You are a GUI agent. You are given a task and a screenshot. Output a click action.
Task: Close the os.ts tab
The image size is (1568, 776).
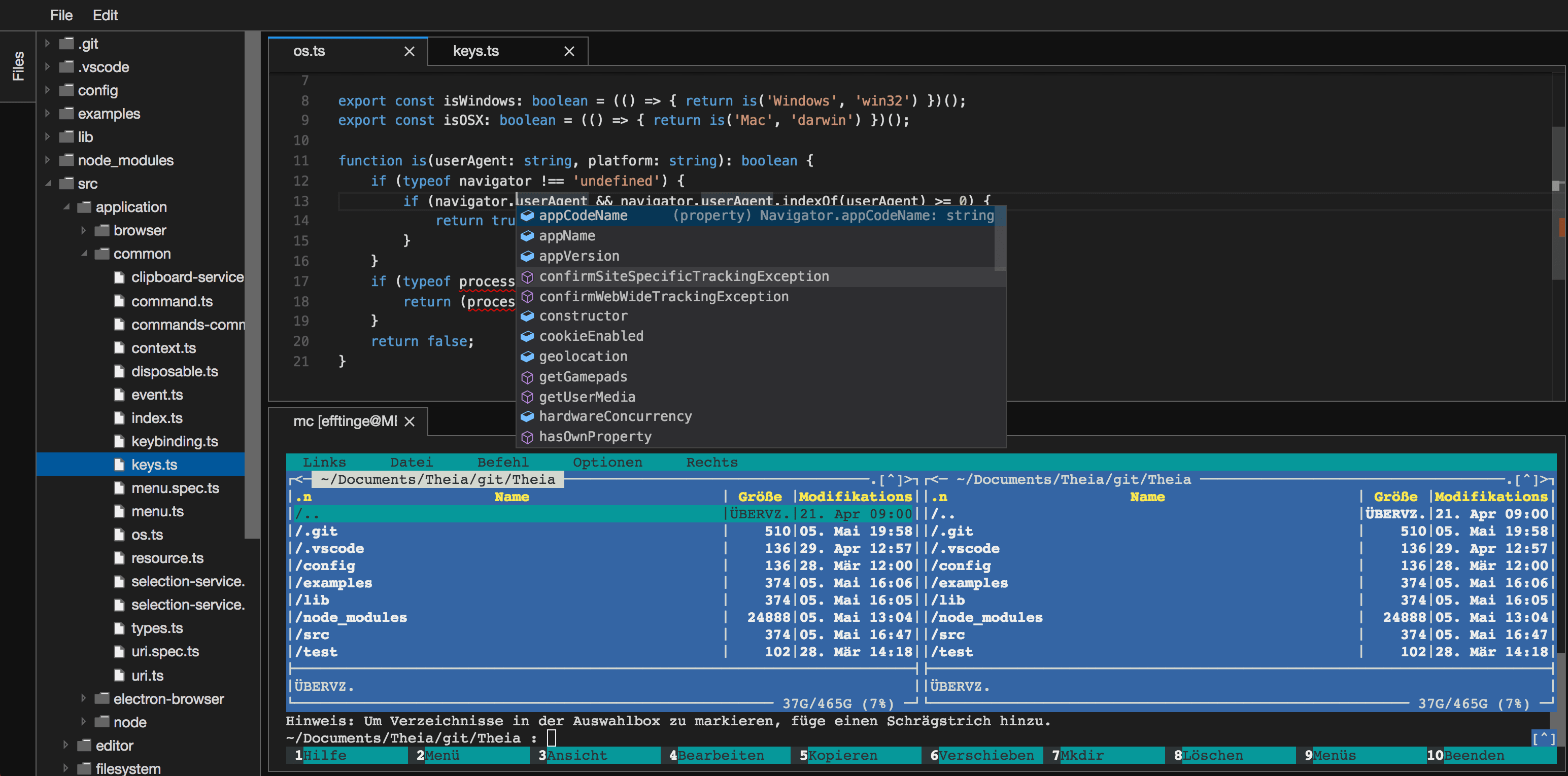(410, 52)
